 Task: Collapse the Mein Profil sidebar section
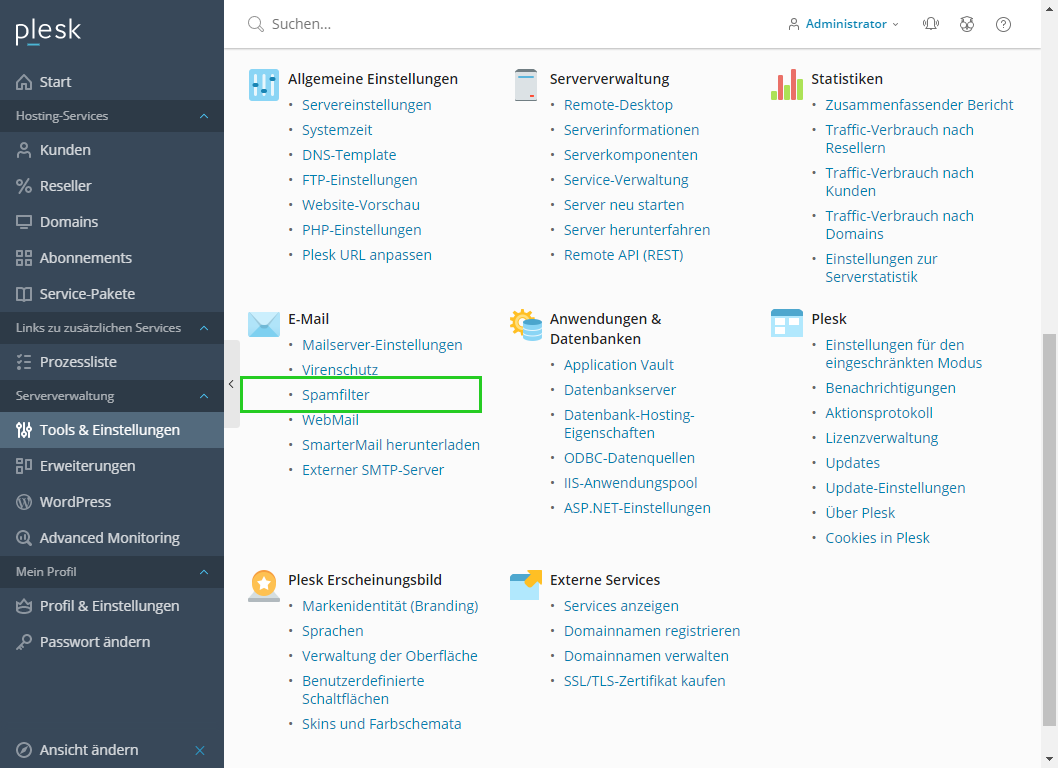tap(204, 572)
